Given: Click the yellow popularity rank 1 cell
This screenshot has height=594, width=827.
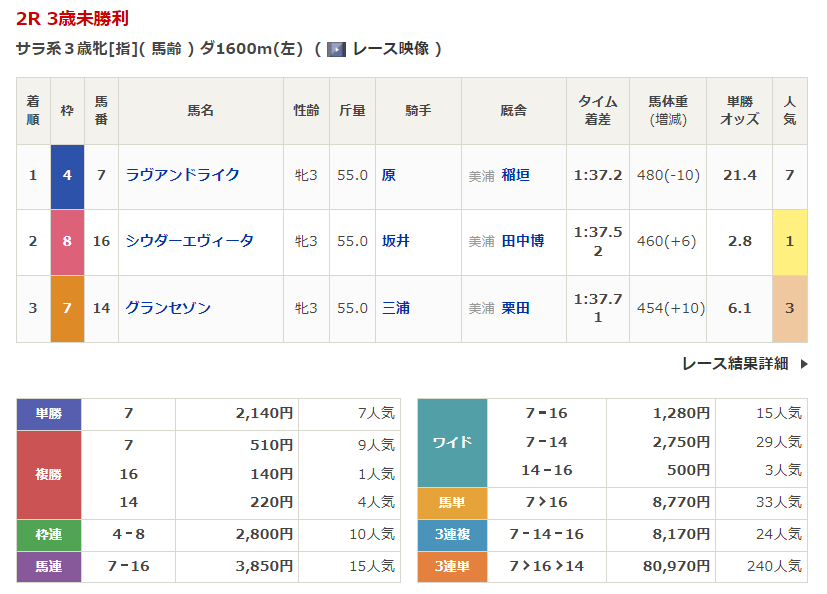Looking at the screenshot, I should pos(789,241).
